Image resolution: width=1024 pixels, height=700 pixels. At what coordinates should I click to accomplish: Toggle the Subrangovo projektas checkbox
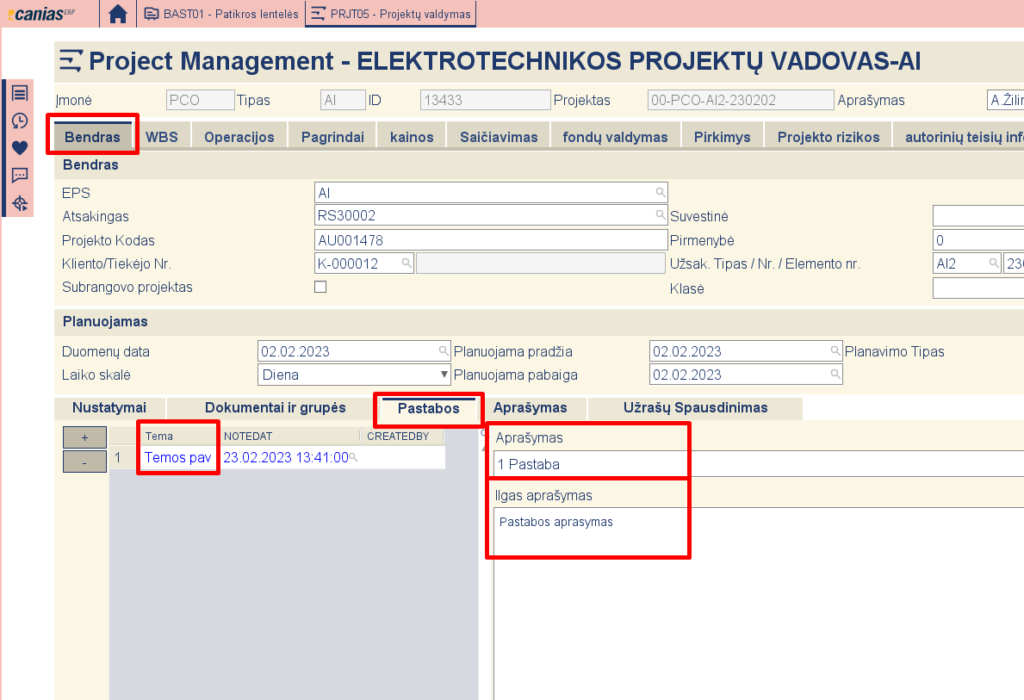(321, 287)
